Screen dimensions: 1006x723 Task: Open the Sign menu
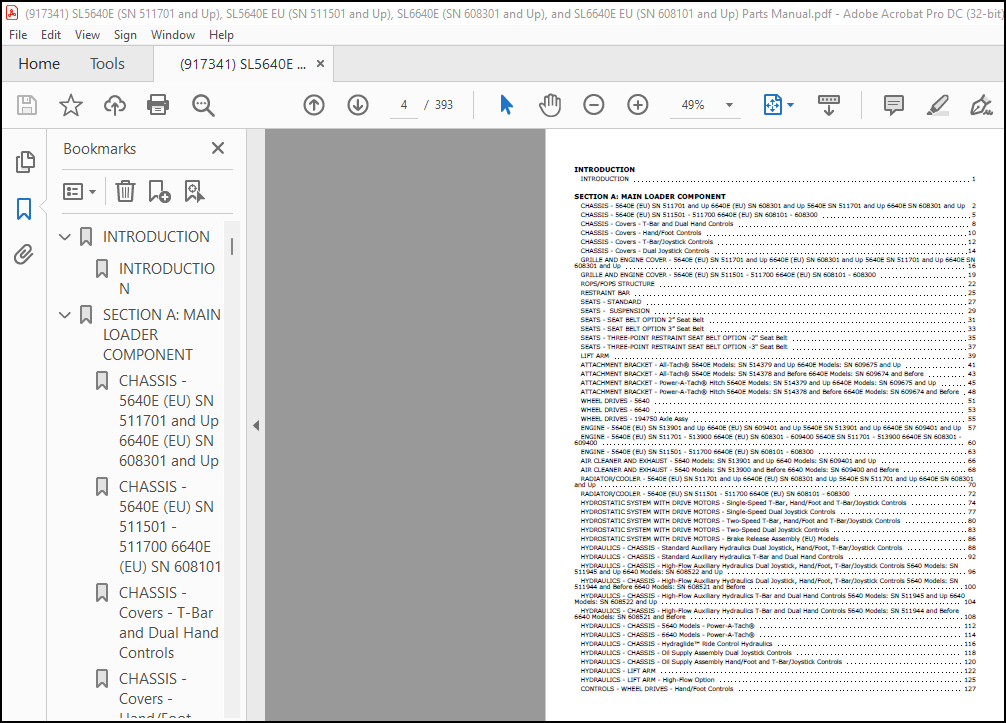125,35
